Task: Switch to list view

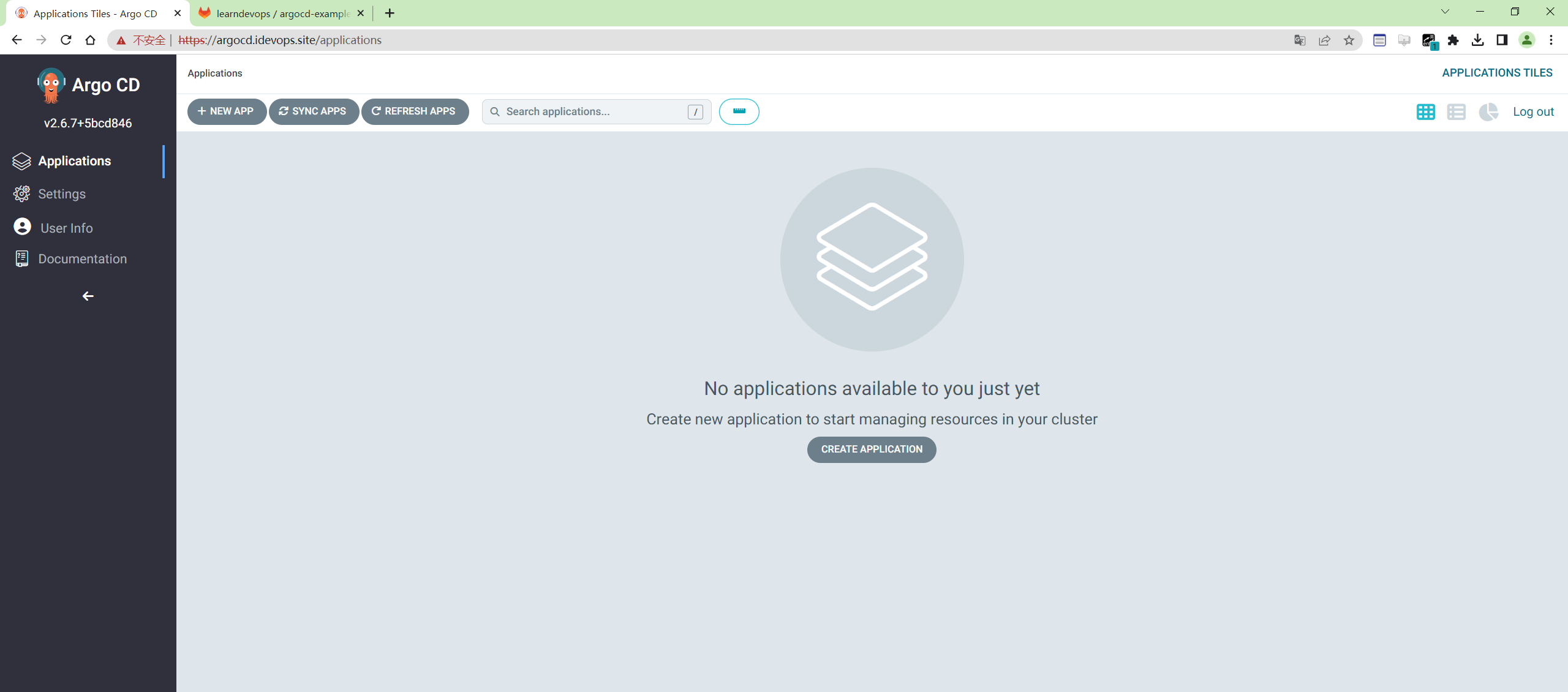Action: pos(1456,112)
